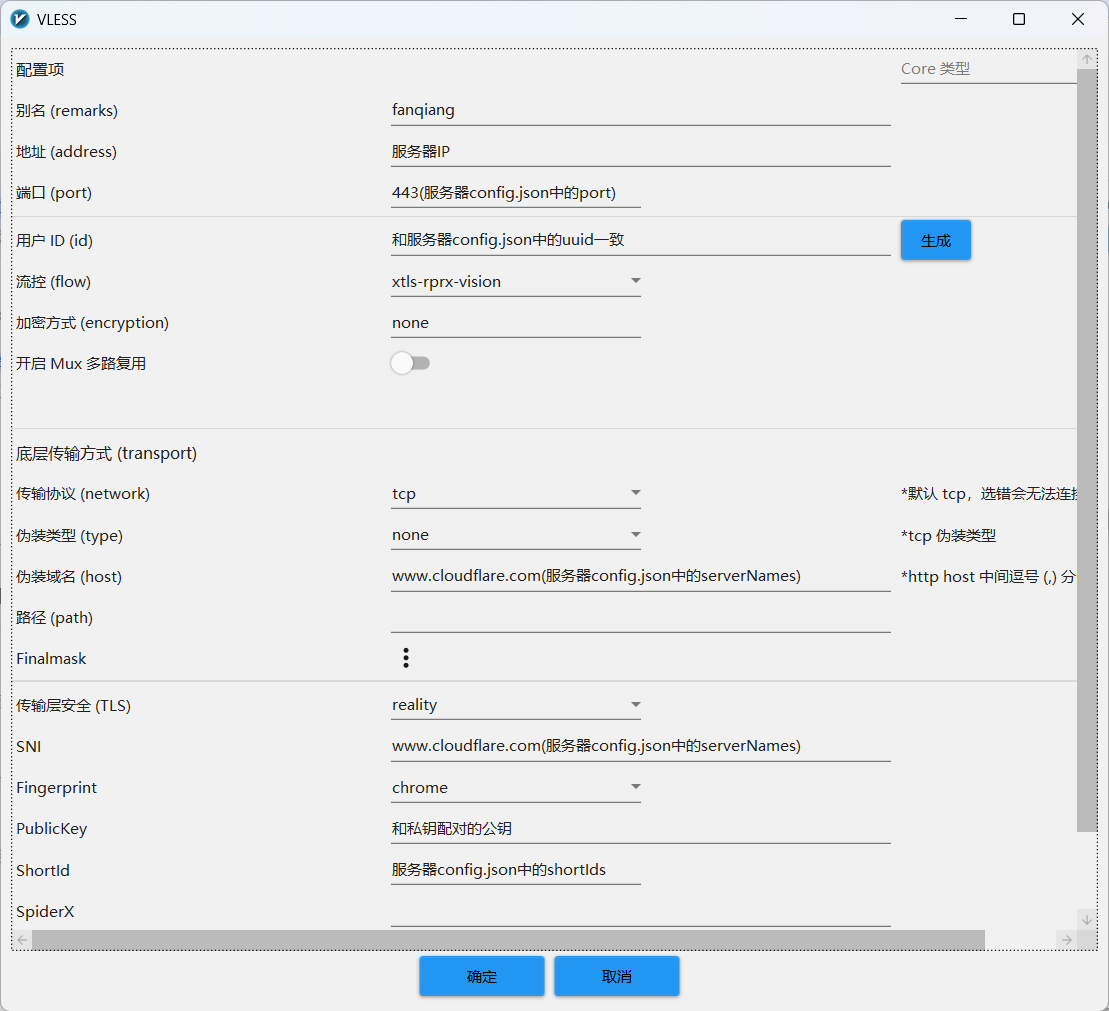
Task: Open the network dropdown set to tcp
Action: pos(515,494)
